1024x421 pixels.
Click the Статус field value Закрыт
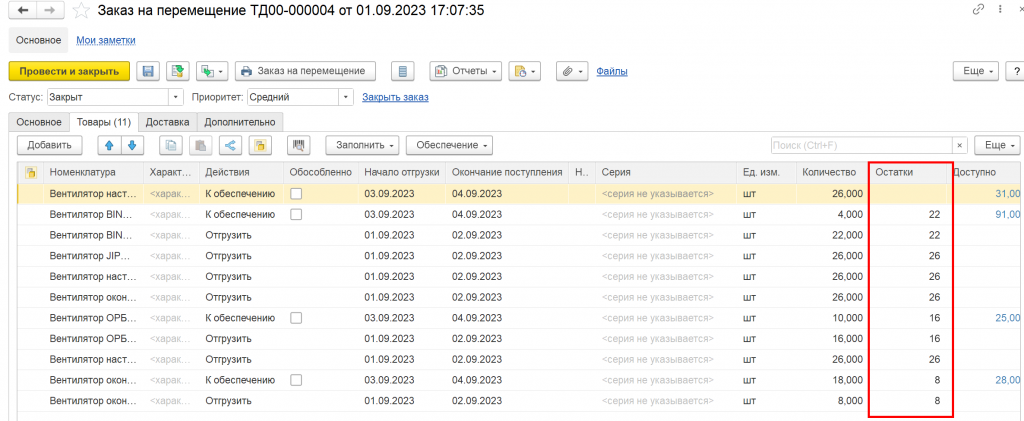(108, 97)
